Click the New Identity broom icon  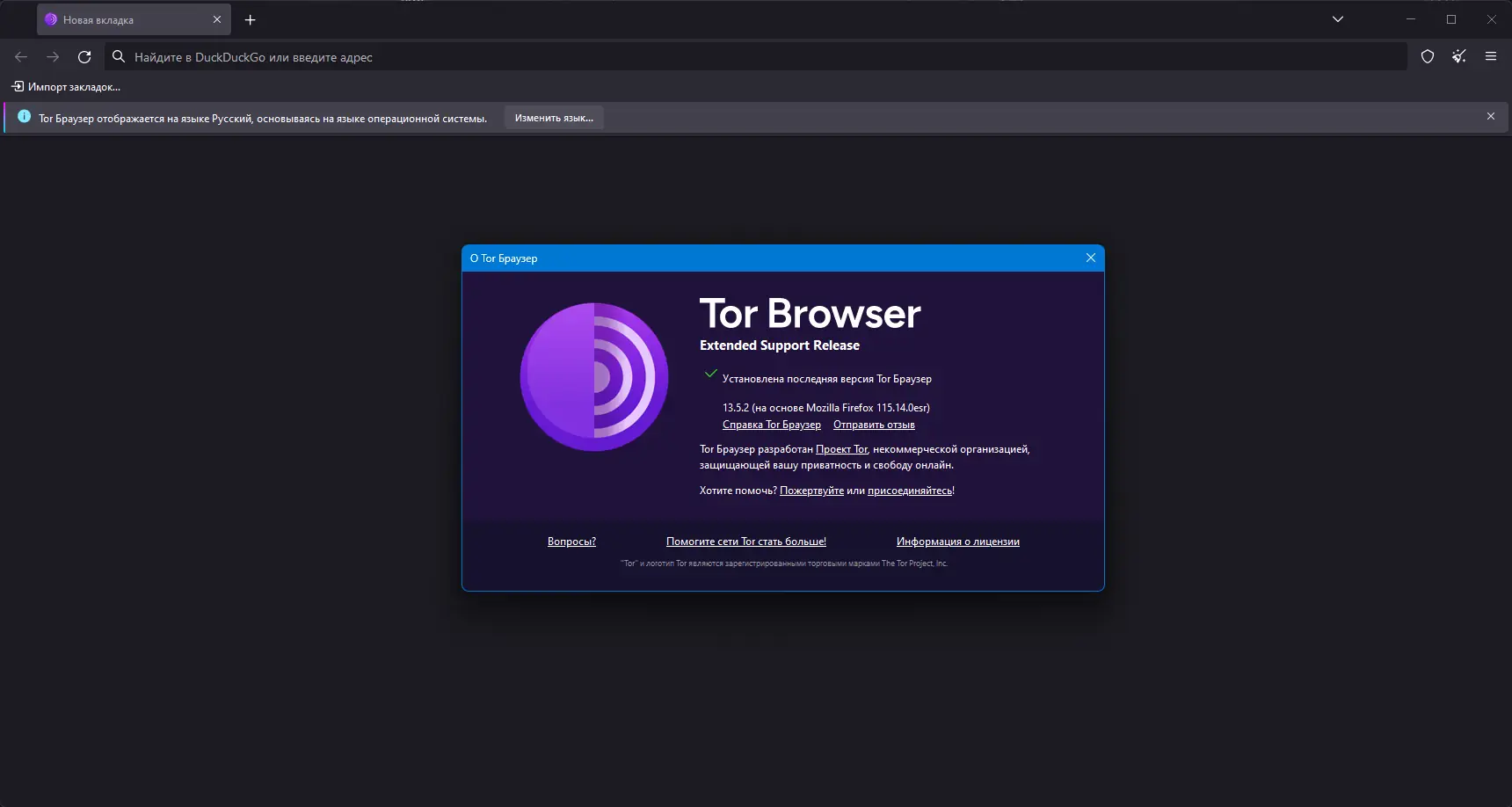click(1459, 57)
